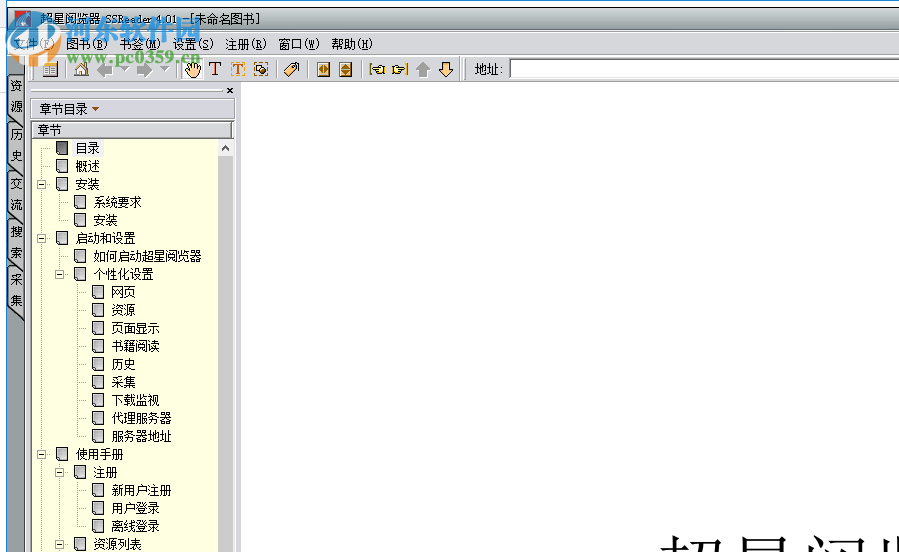Open the 书签(M) menu
The width and height of the screenshot is (899, 552).
[x=140, y=44]
